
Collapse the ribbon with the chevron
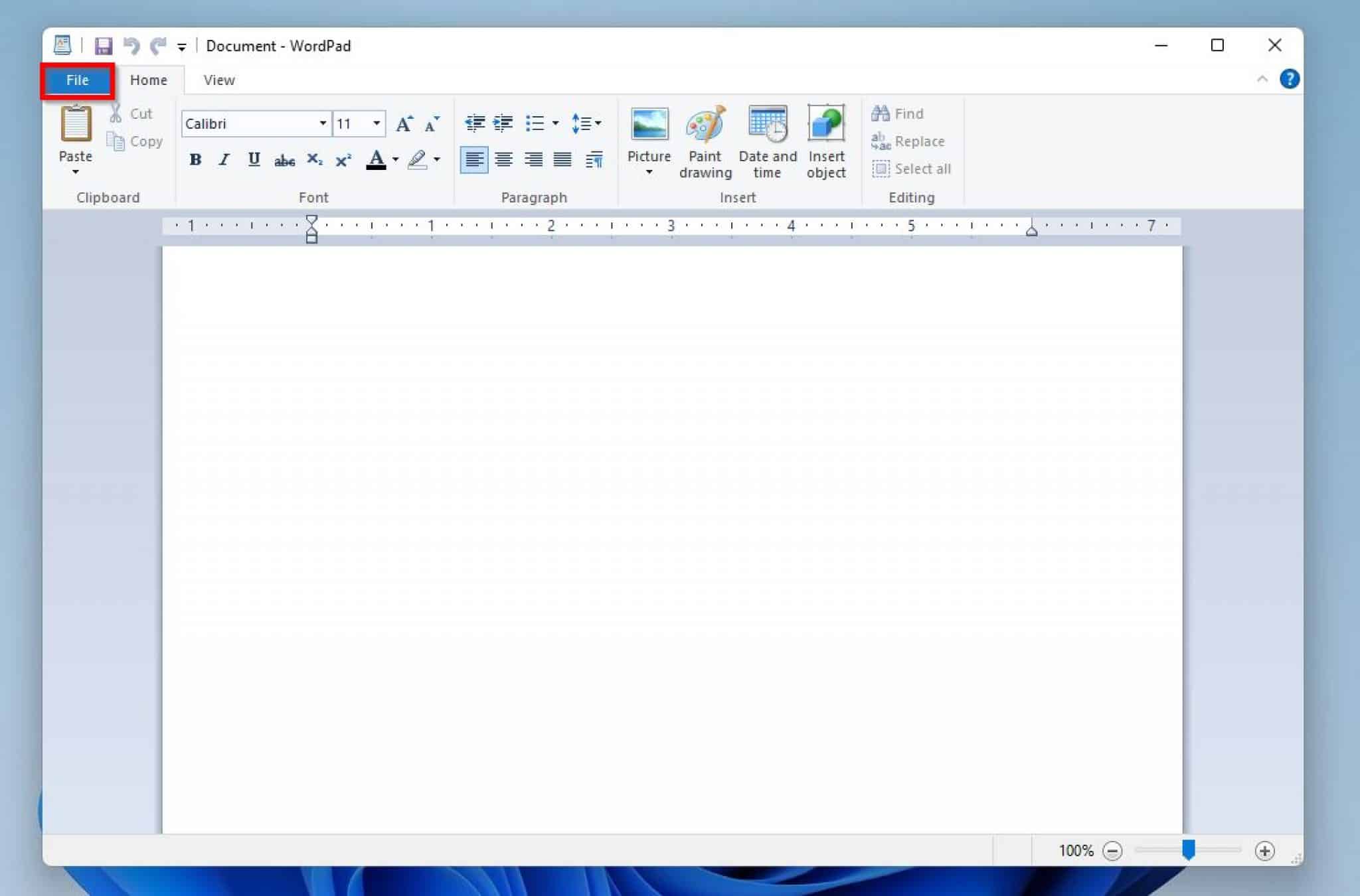pyautogui.click(x=1262, y=79)
